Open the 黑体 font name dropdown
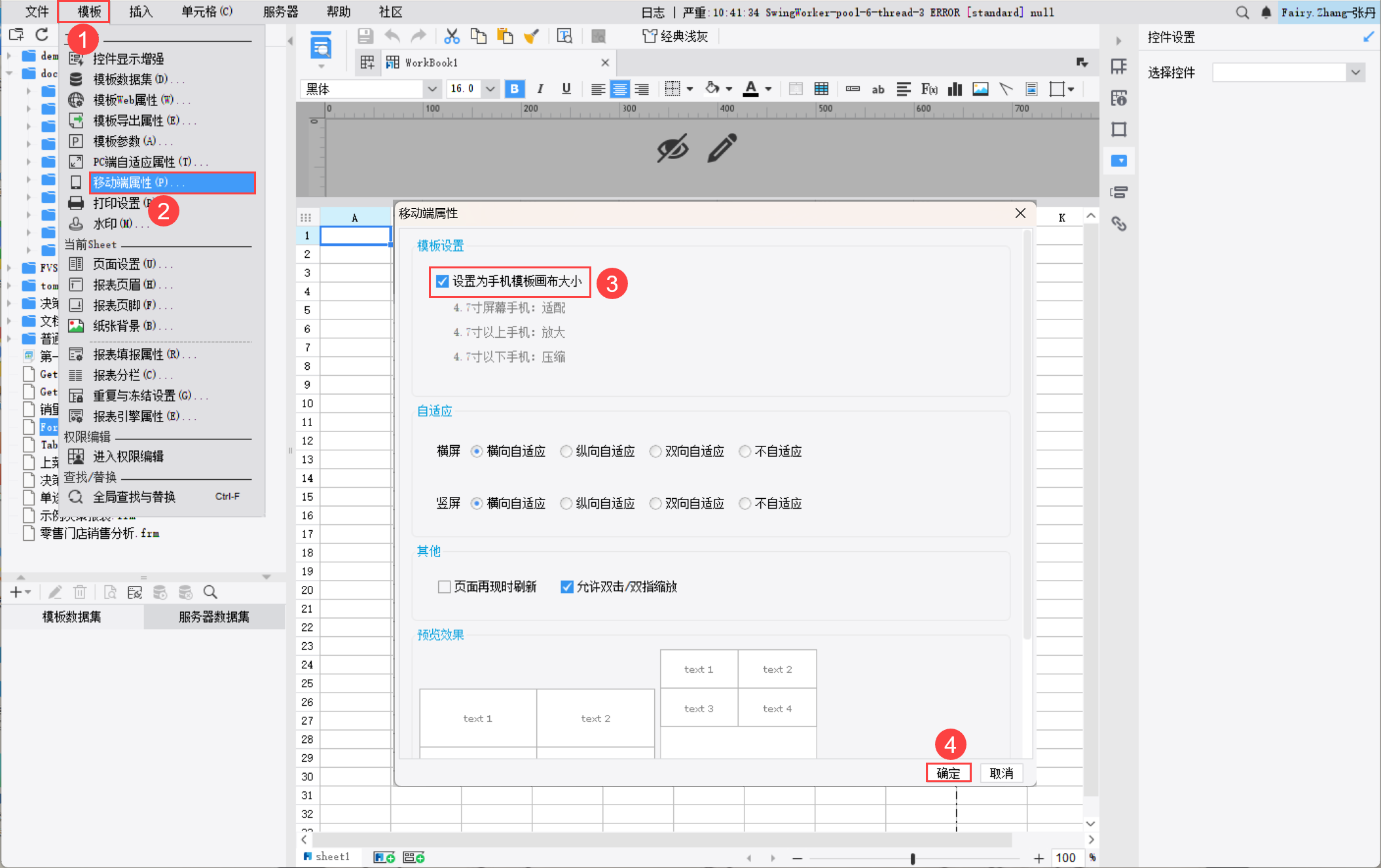The image size is (1381, 868). pos(432,89)
